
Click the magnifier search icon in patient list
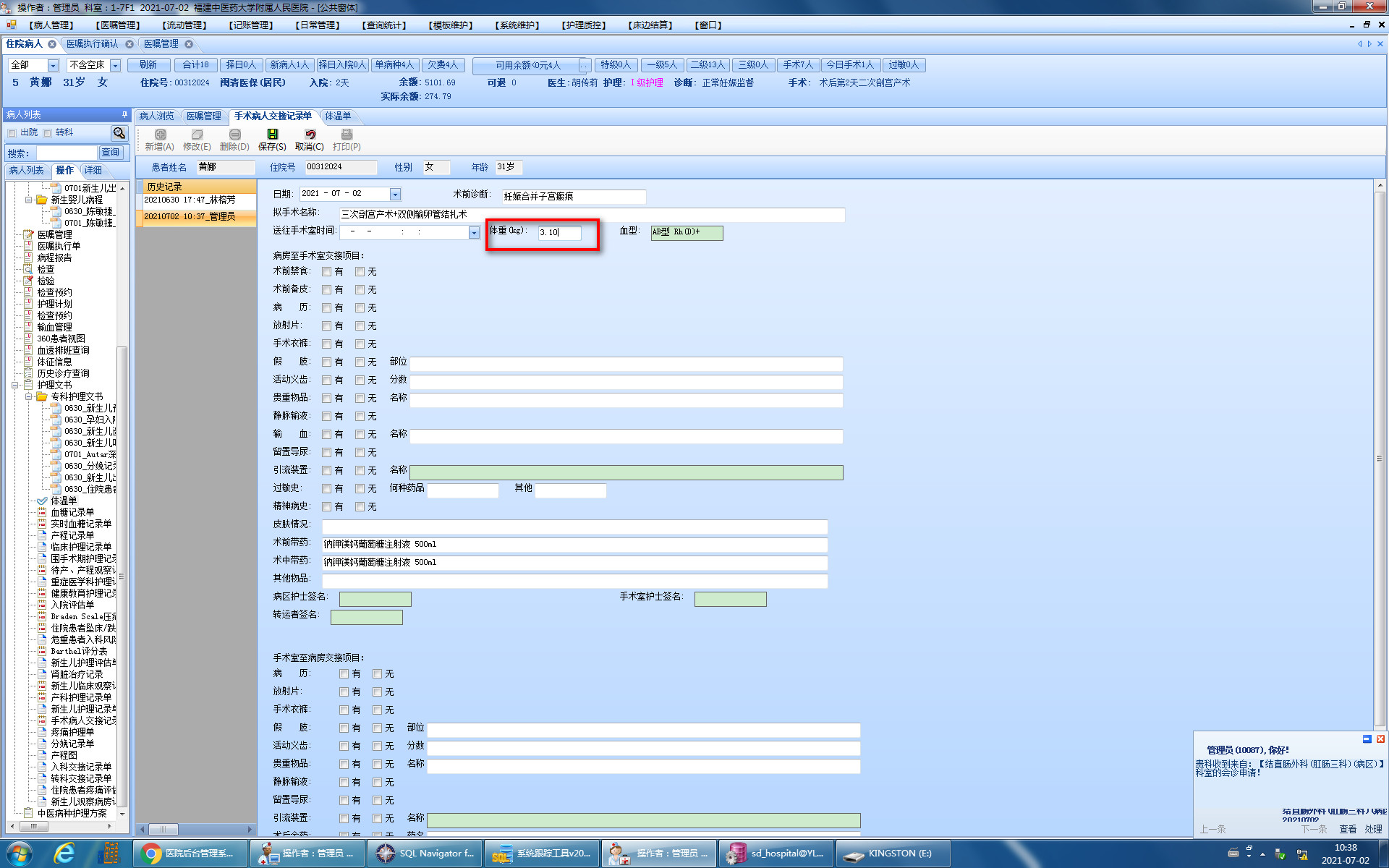tap(119, 133)
